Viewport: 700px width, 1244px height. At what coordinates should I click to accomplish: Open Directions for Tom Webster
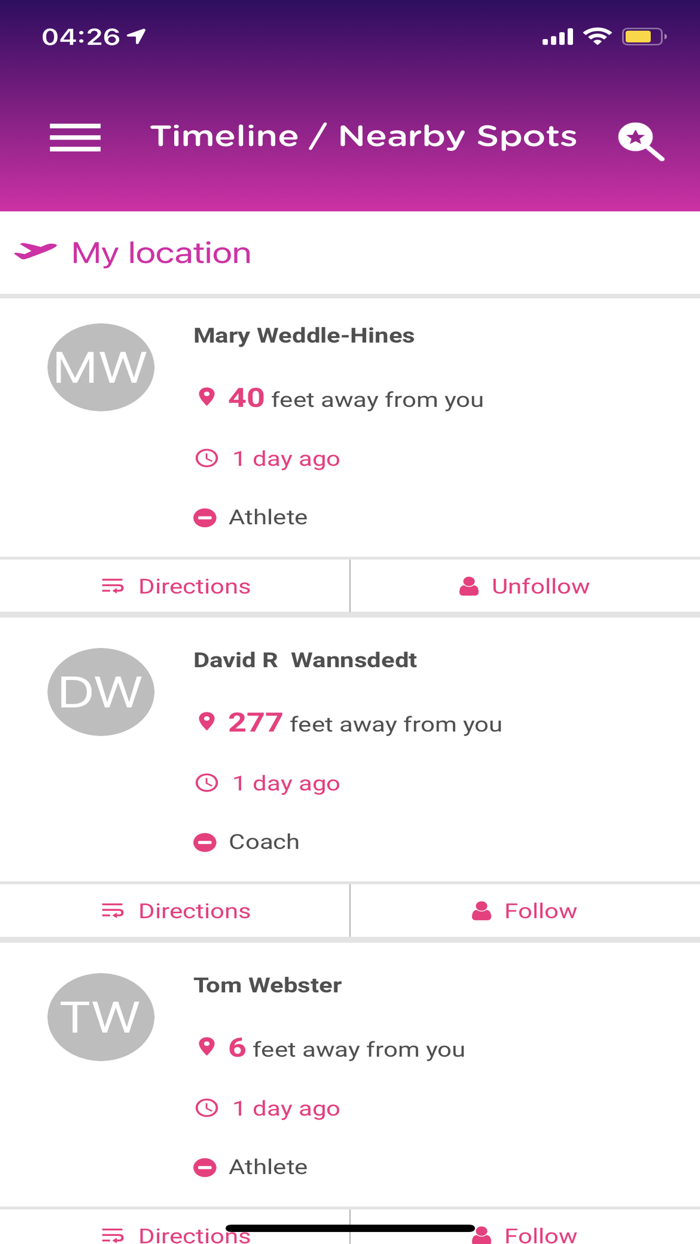[x=175, y=1235]
